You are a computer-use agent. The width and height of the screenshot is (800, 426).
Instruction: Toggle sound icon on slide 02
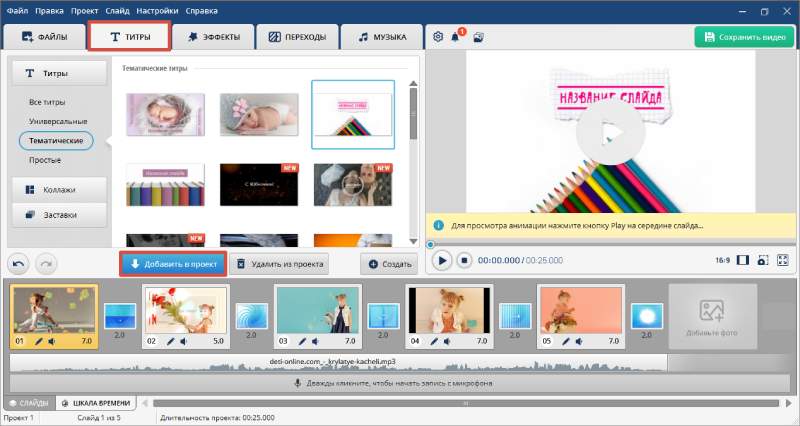pyautogui.click(x=183, y=341)
